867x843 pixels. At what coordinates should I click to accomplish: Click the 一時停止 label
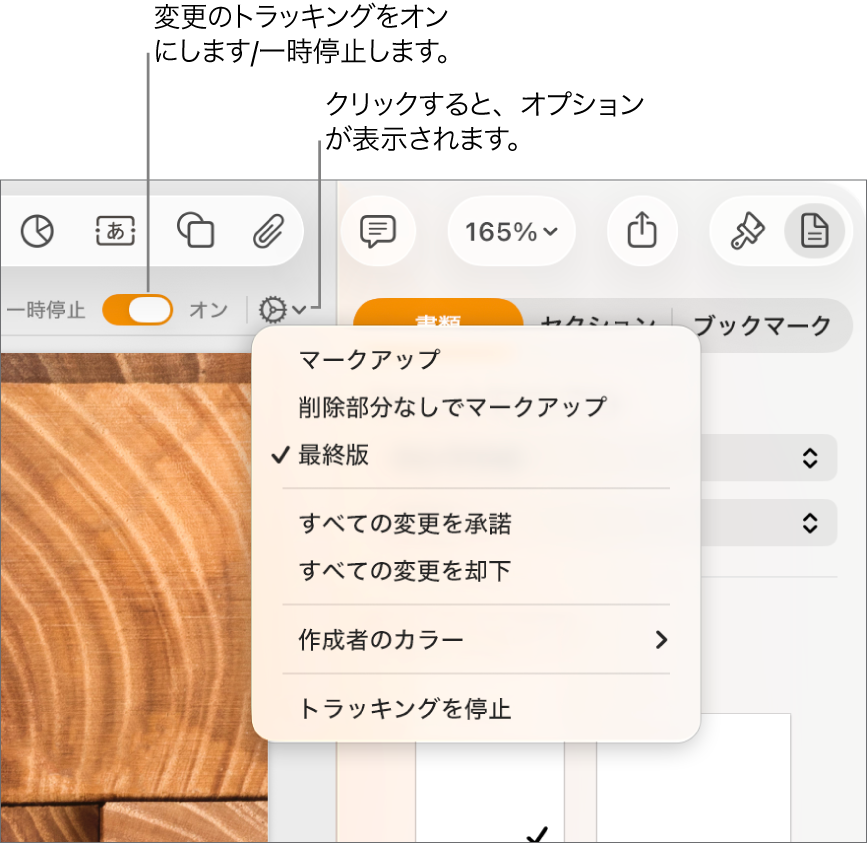tap(45, 310)
